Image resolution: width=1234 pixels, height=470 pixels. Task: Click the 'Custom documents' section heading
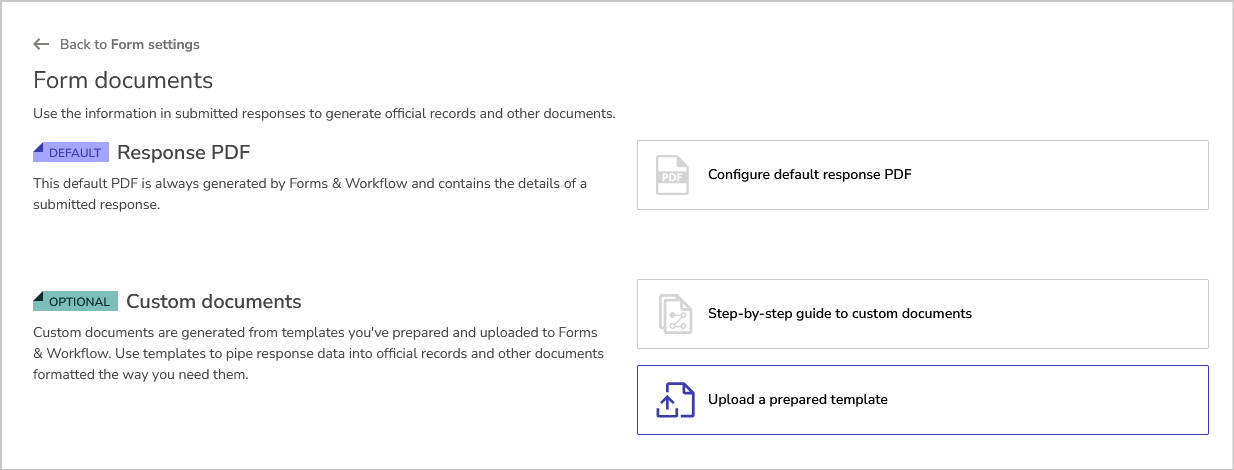(213, 302)
